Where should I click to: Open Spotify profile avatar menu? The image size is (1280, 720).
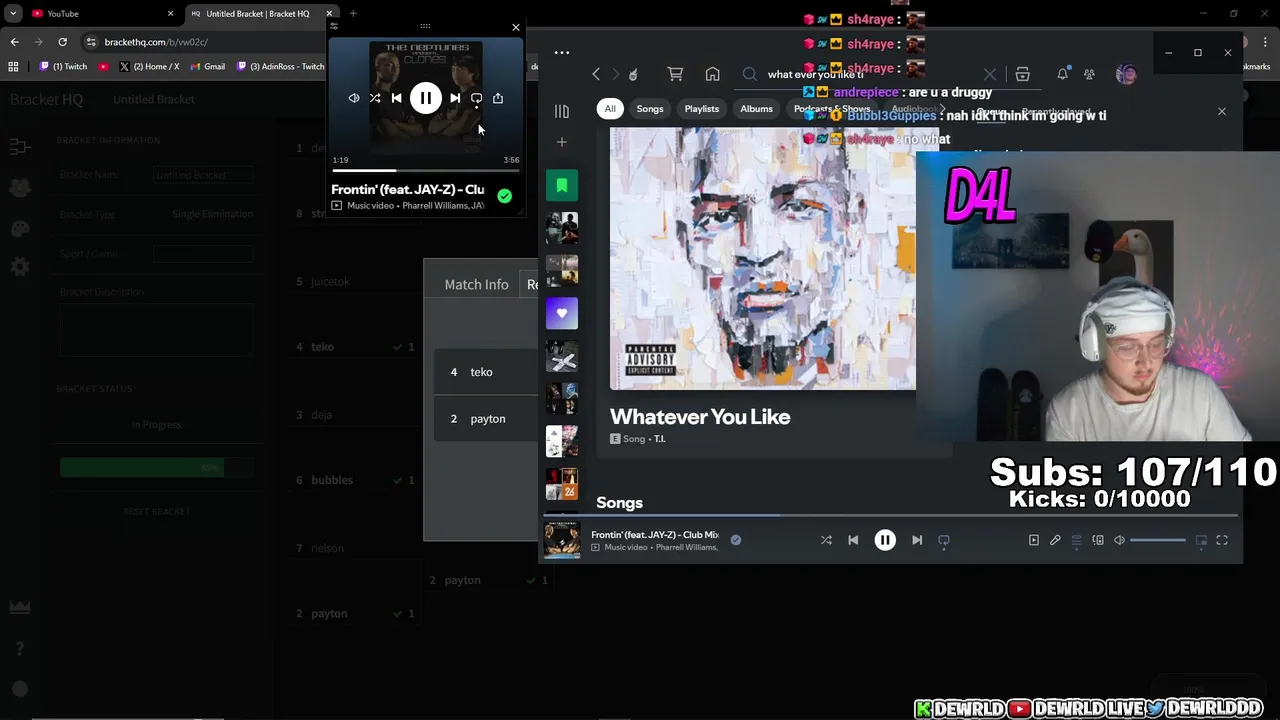tap(1126, 74)
